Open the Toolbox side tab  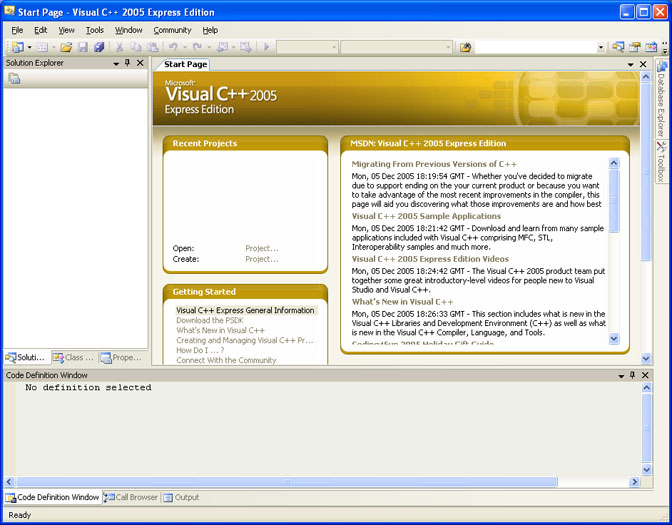pos(662,161)
